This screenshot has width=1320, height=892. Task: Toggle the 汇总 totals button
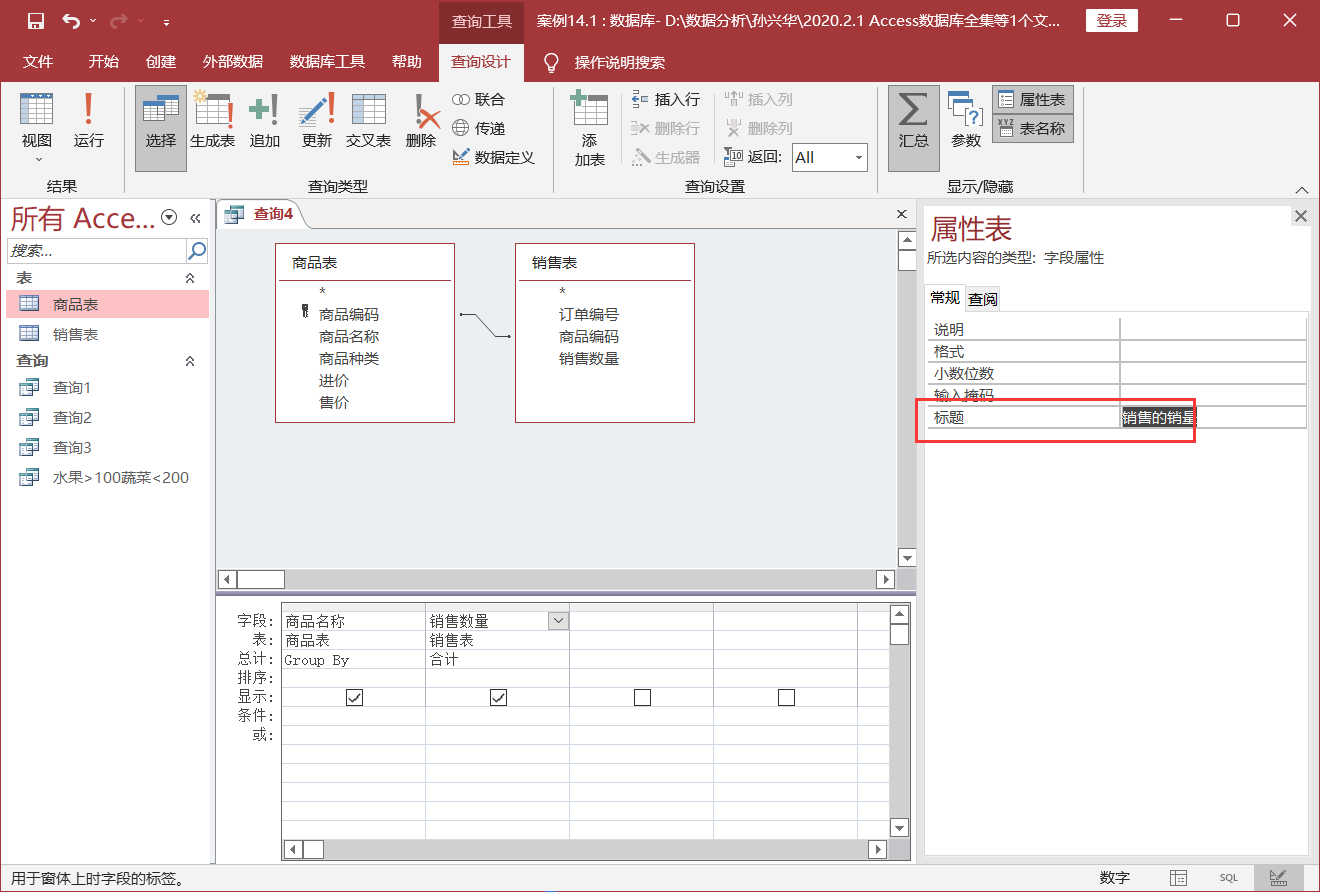point(913,128)
